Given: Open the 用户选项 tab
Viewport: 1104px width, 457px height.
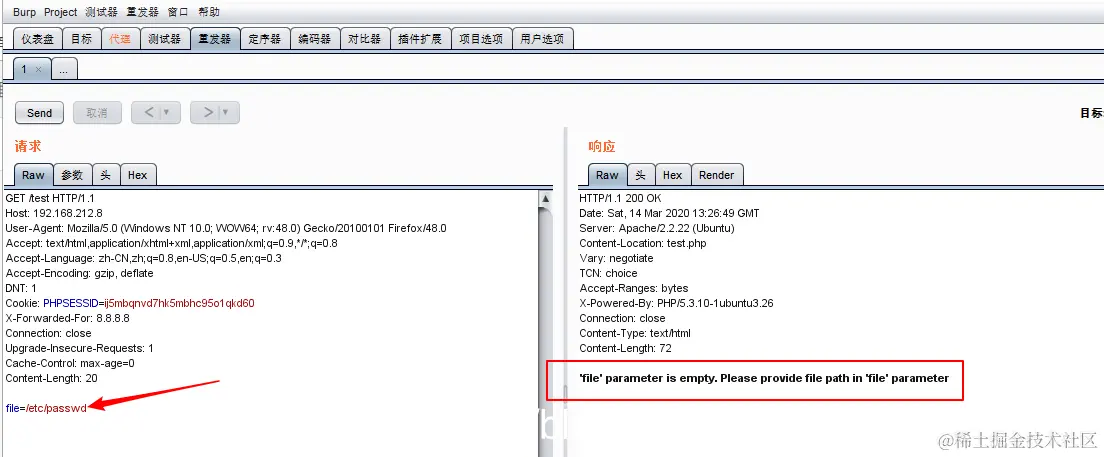Looking at the screenshot, I should pos(542,39).
